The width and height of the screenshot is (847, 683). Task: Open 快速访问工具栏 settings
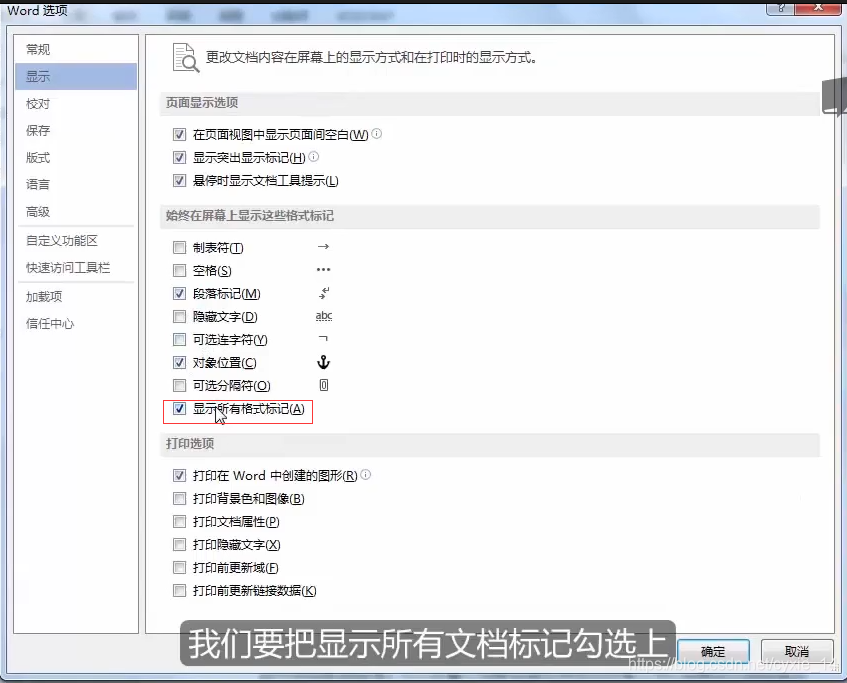(x=76, y=267)
